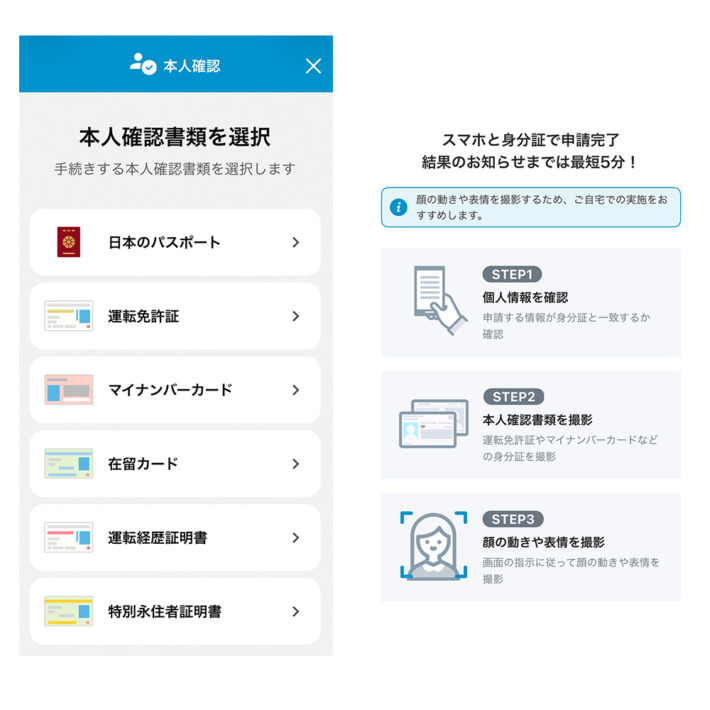Click the person-check icon in the header
710x710 pixels.
[143, 64]
